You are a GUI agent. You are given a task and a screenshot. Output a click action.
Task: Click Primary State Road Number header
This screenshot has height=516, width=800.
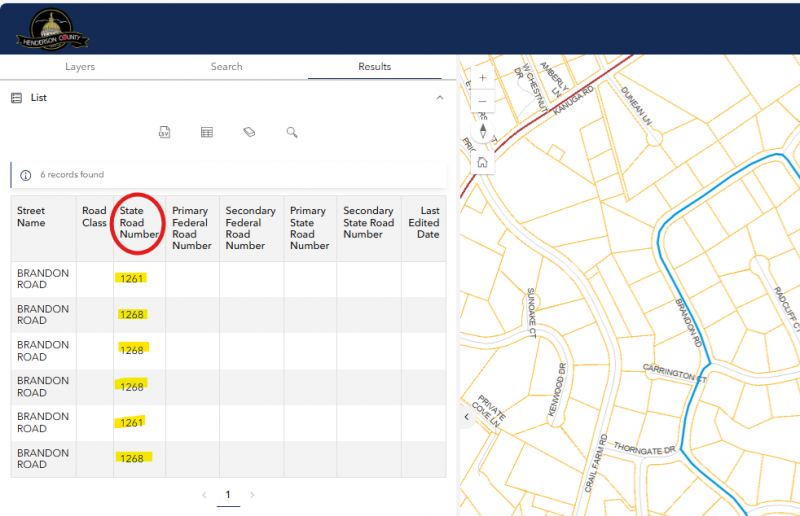309,228
